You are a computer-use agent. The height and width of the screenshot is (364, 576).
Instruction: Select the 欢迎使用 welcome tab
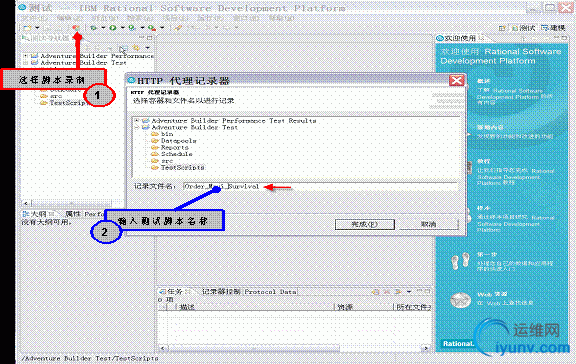tap(460, 38)
